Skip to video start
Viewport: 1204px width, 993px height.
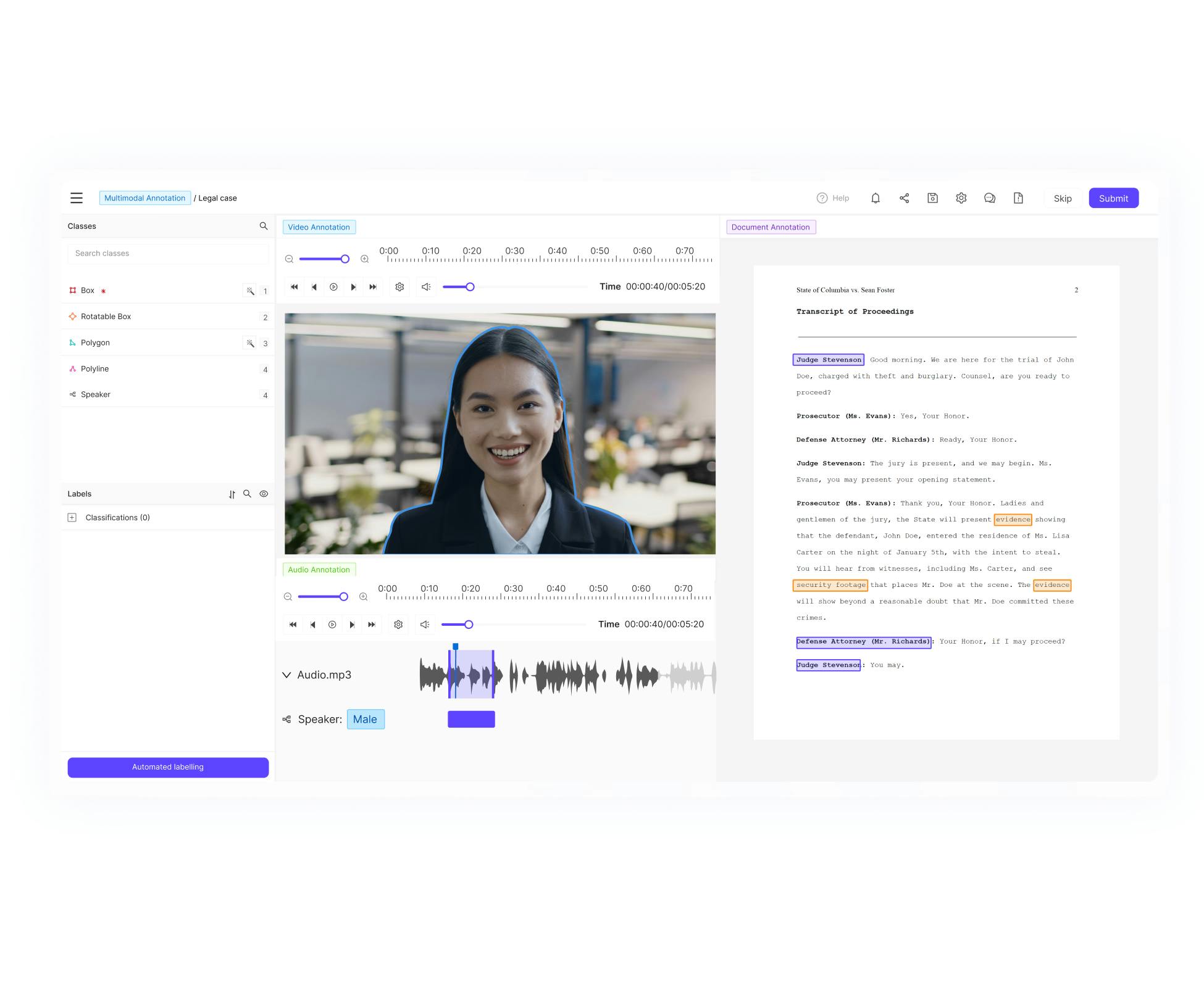(x=295, y=287)
